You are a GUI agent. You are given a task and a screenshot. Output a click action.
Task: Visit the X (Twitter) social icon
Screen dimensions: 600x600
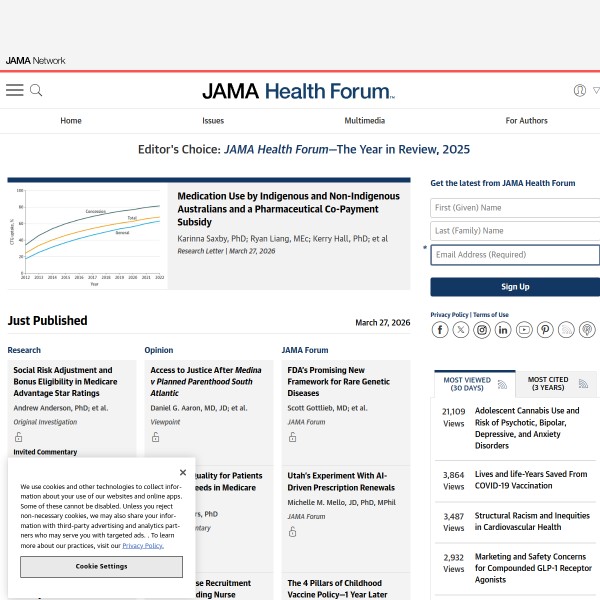(461, 330)
